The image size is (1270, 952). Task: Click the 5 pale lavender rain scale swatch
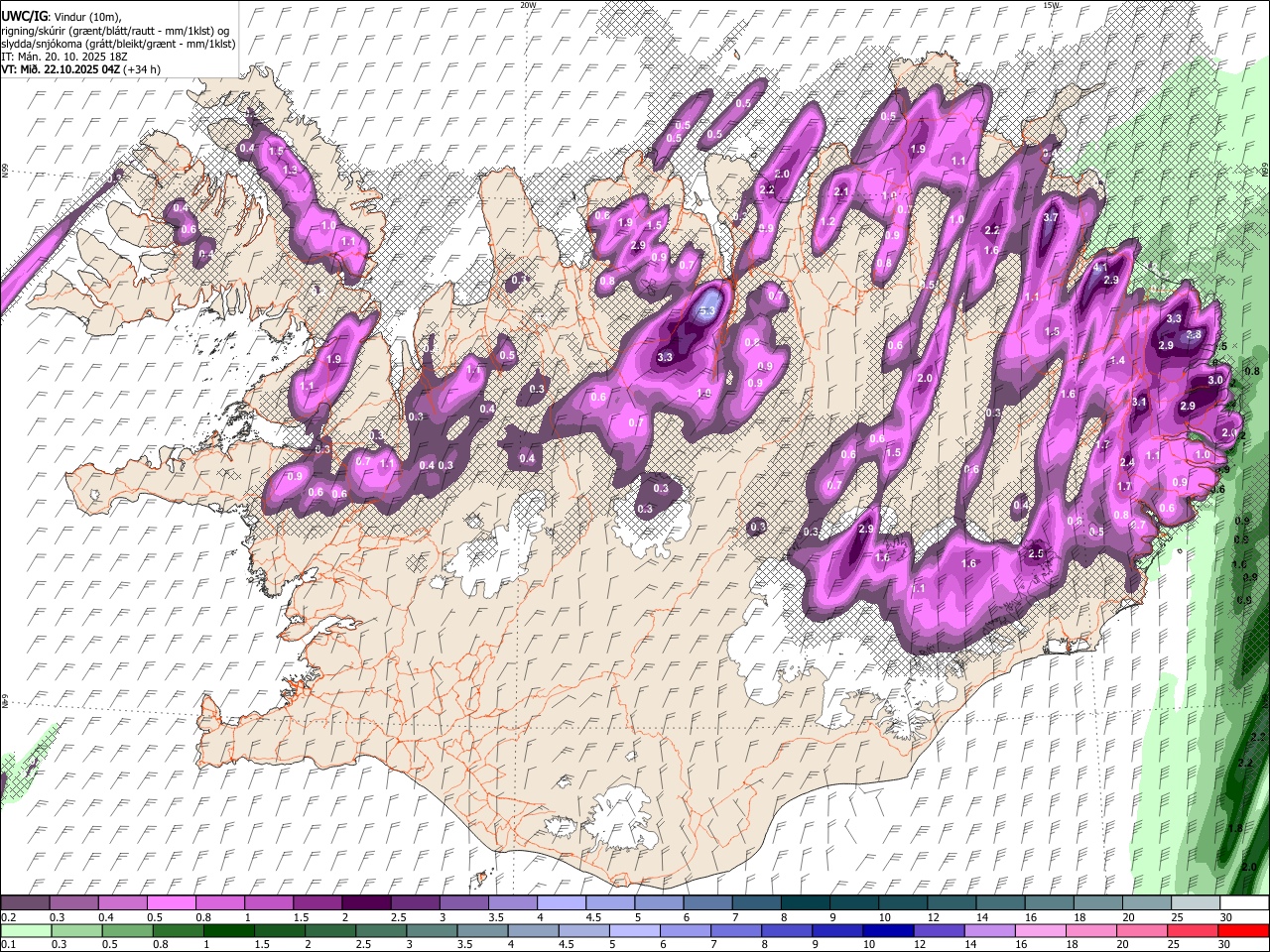[635, 931]
